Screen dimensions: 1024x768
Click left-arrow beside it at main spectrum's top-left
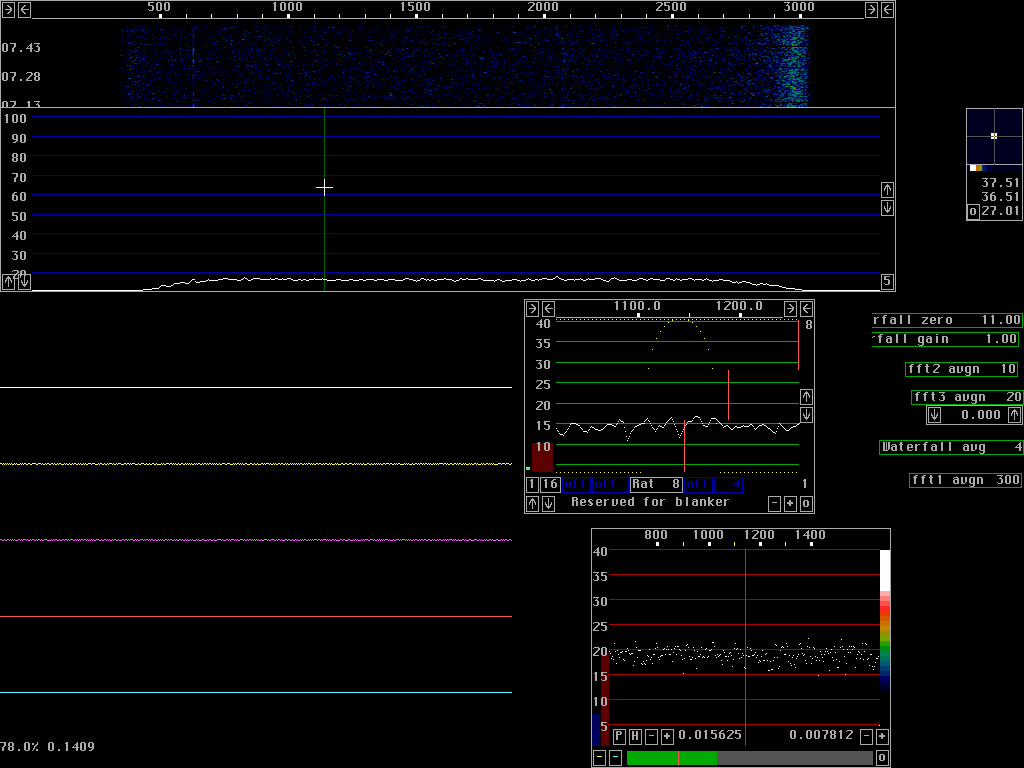pos(24,9)
